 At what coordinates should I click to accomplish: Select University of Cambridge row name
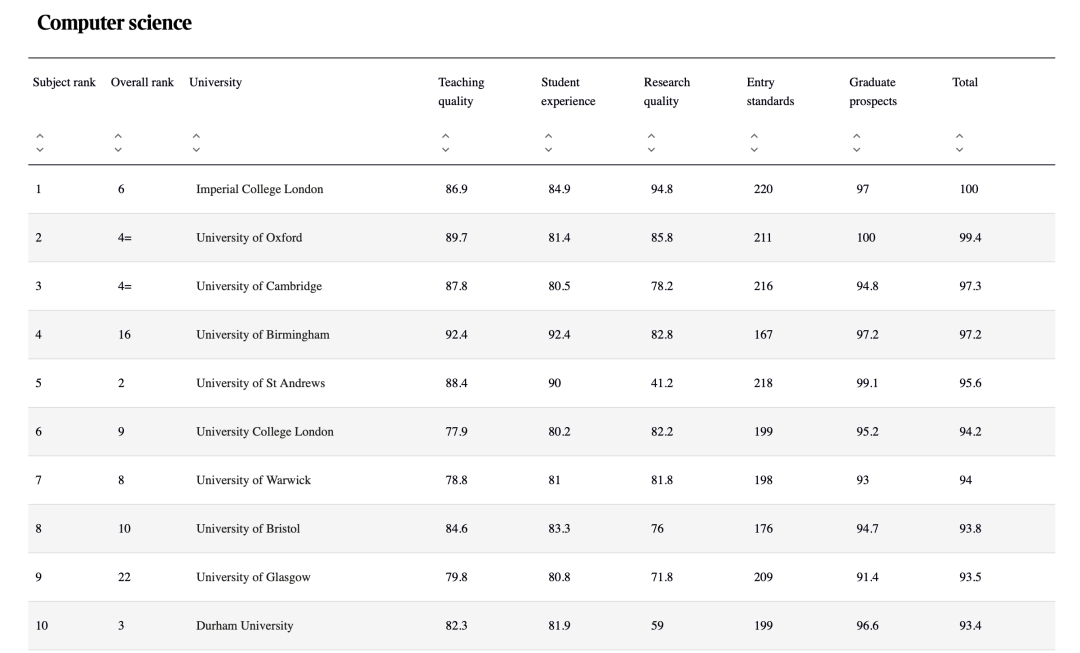point(258,286)
